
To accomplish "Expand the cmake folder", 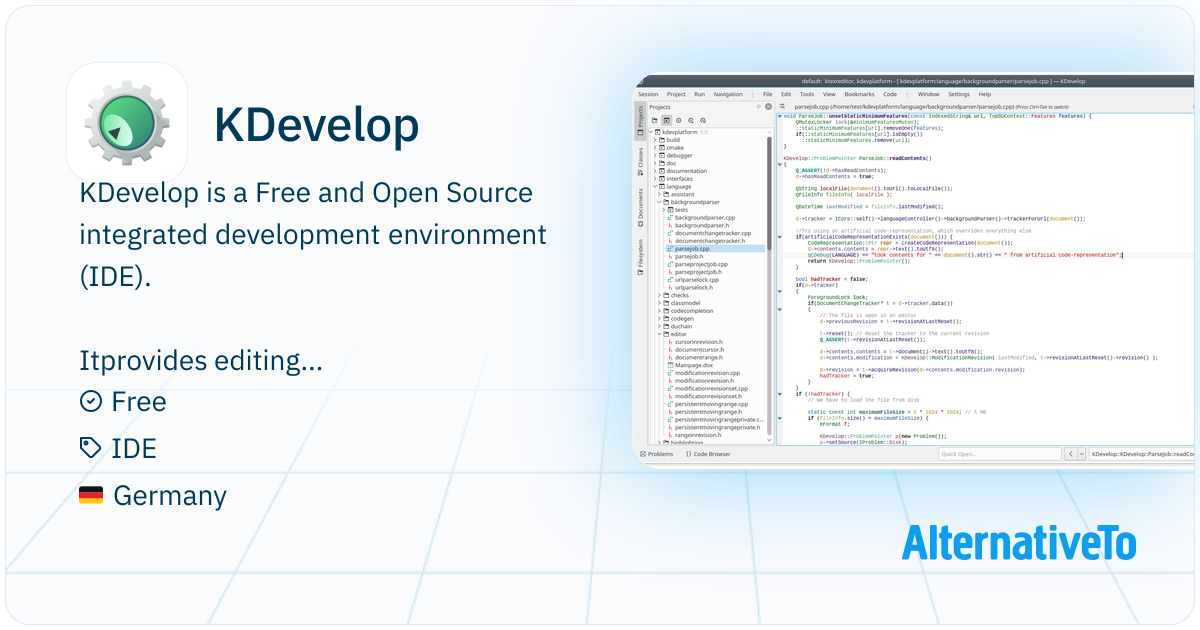I will click(656, 148).
